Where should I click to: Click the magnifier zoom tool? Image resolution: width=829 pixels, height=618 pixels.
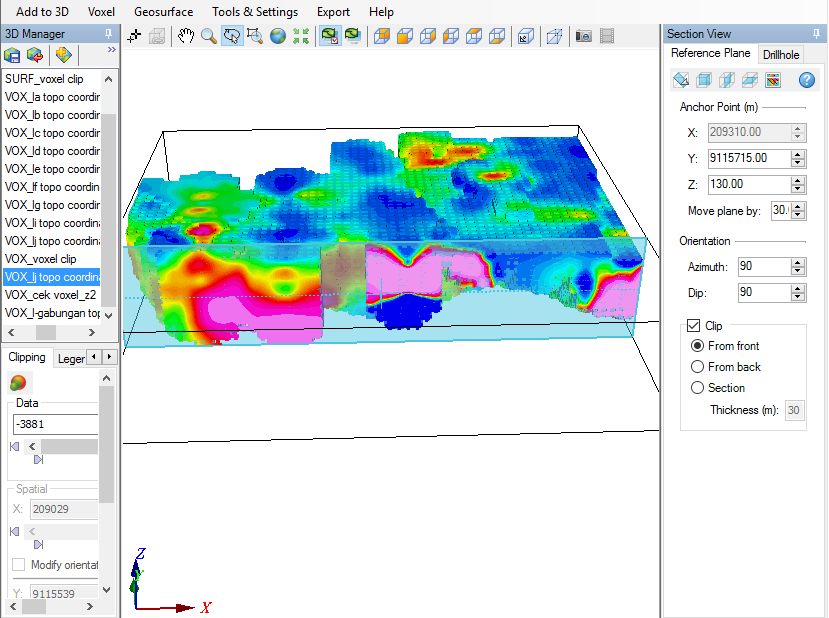point(208,36)
